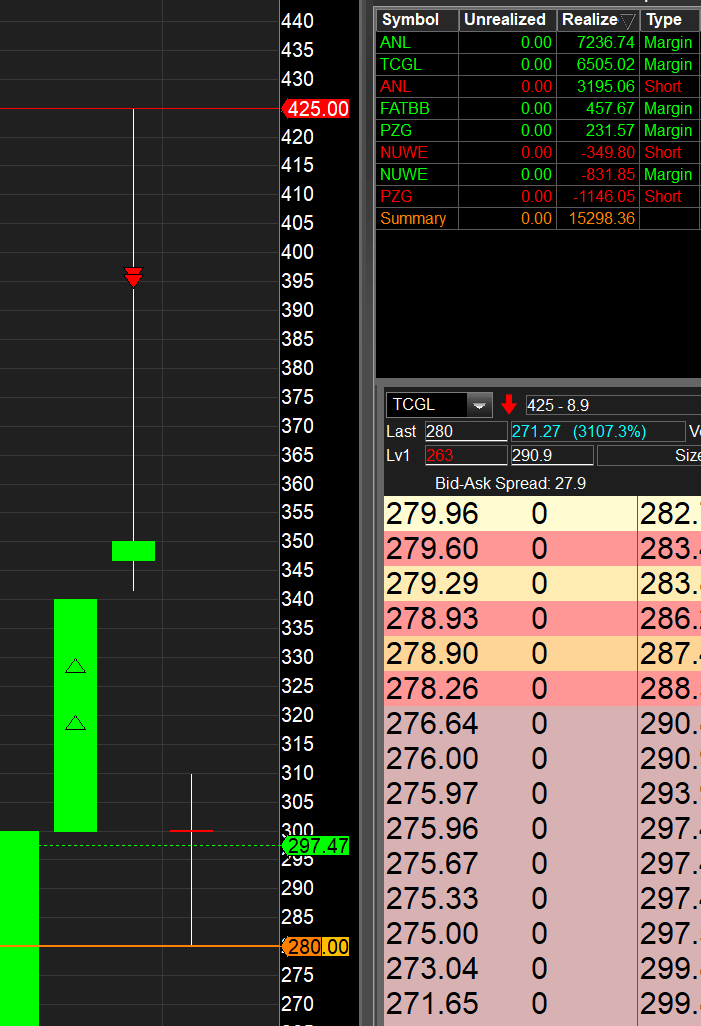
Task: Select the red PZG row with -1146.05
Action: click(538, 196)
